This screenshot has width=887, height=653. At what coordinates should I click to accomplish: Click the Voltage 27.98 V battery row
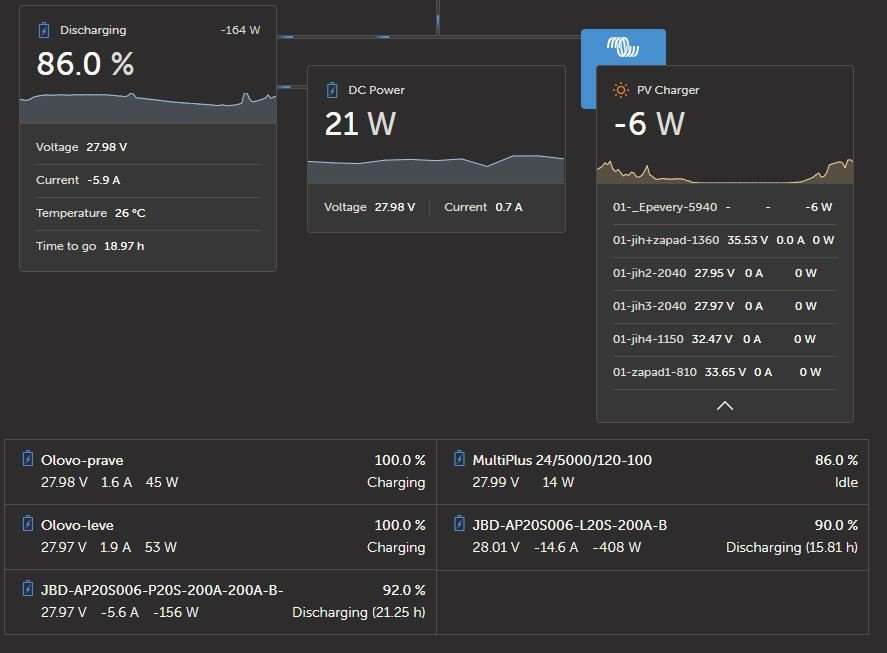tap(148, 147)
